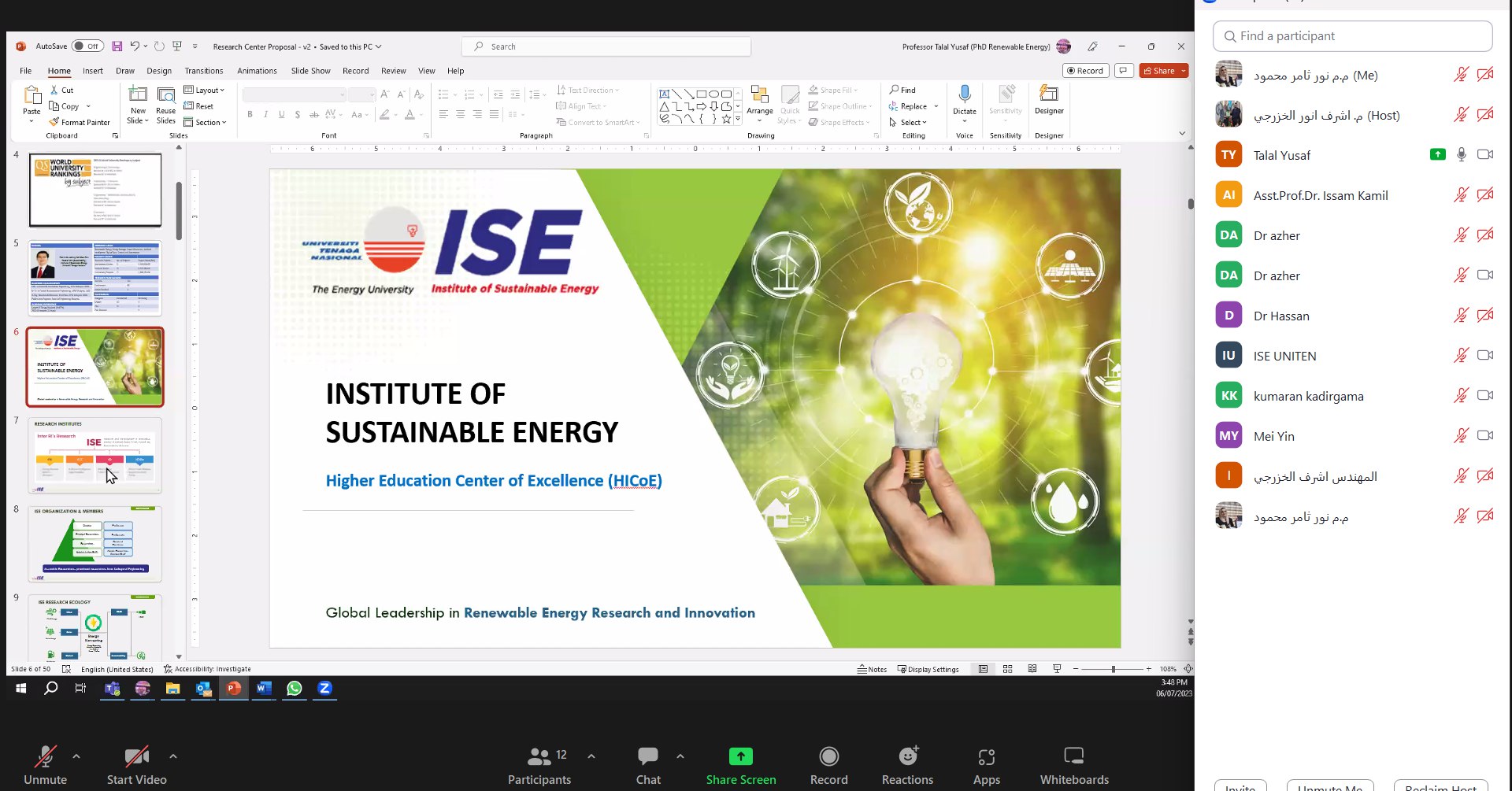Toggle the AutoSave switch

click(x=87, y=46)
